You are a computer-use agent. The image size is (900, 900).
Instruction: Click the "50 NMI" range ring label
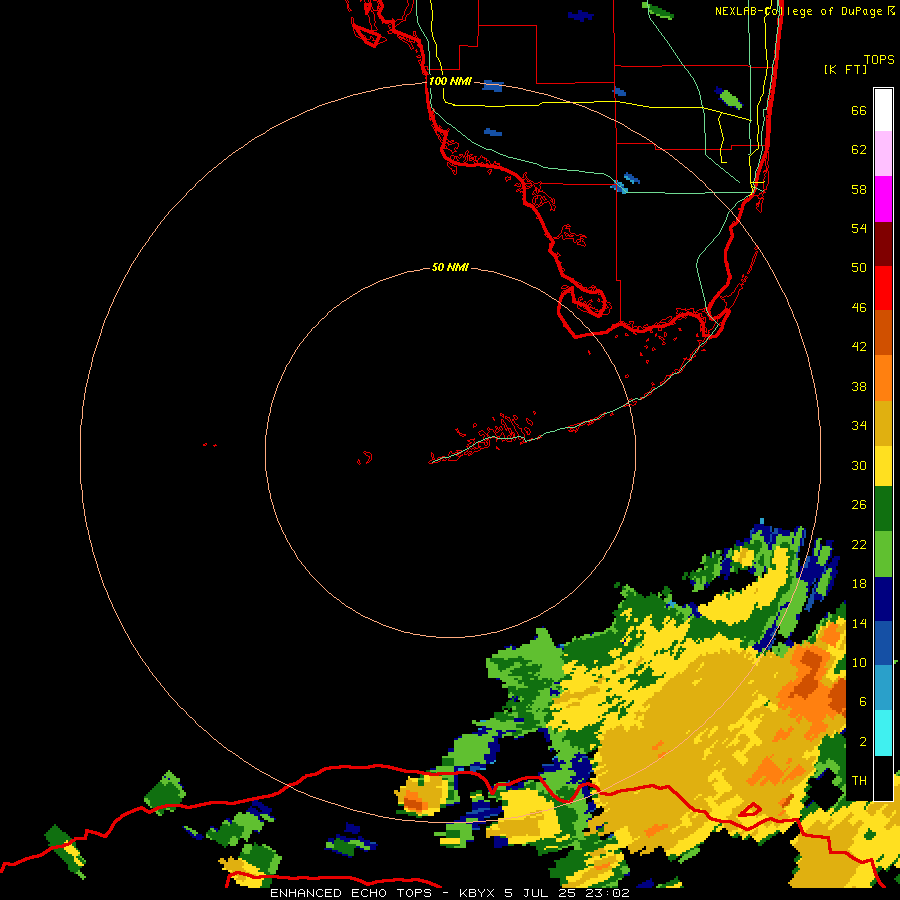pos(450,267)
